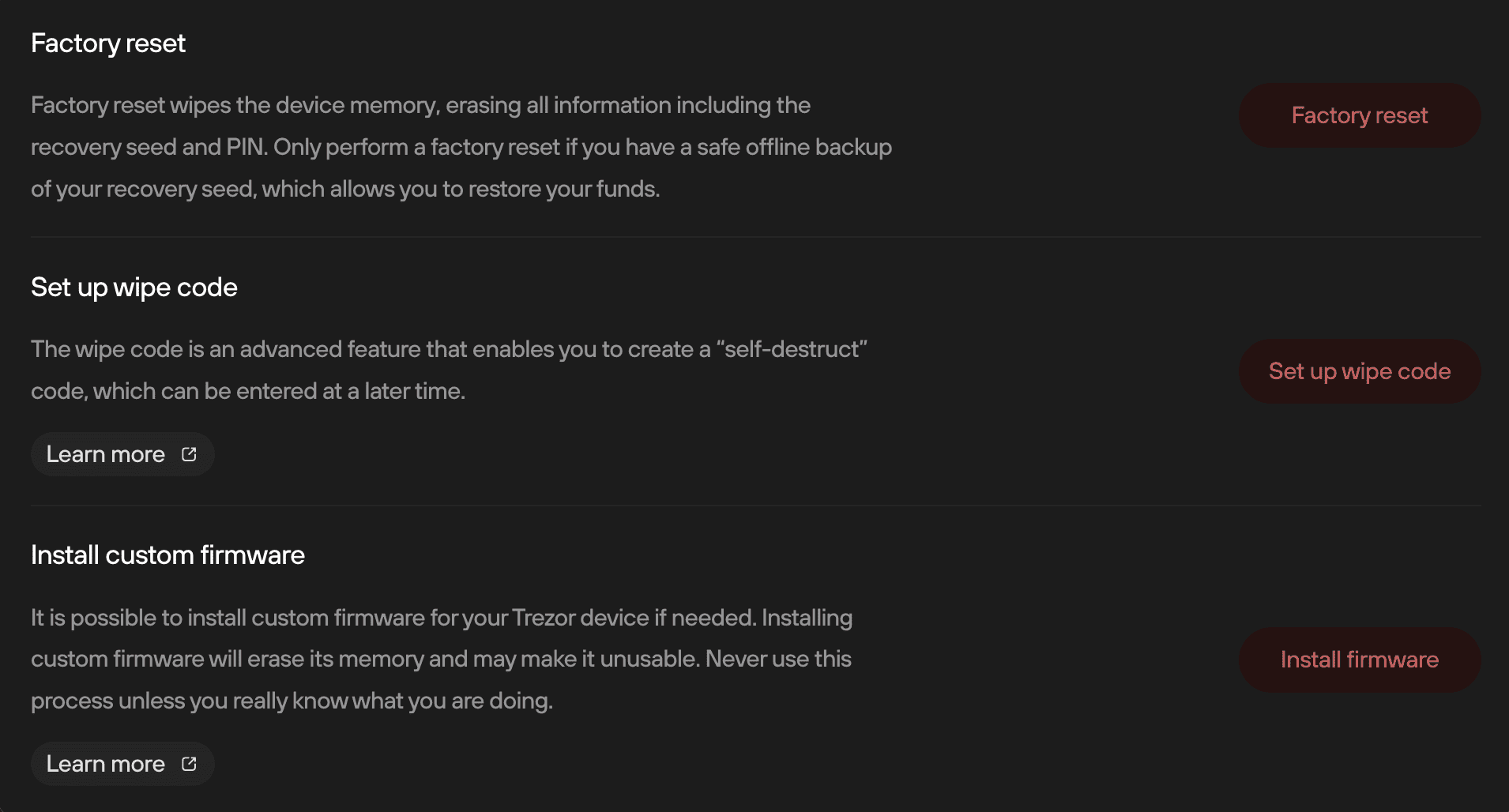Click the wipe code description text
The image size is (1509, 812).
pos(449,370)
